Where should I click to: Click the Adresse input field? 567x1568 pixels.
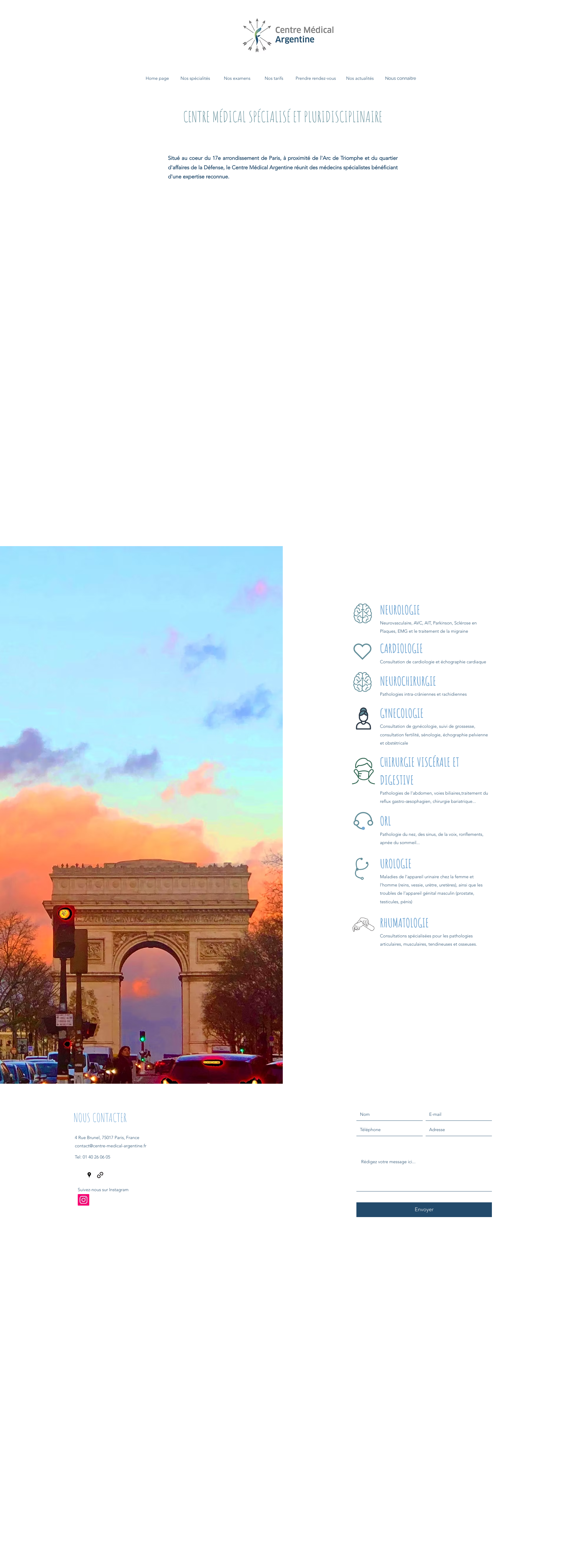pyautogui.click(x=459, y=1130)
